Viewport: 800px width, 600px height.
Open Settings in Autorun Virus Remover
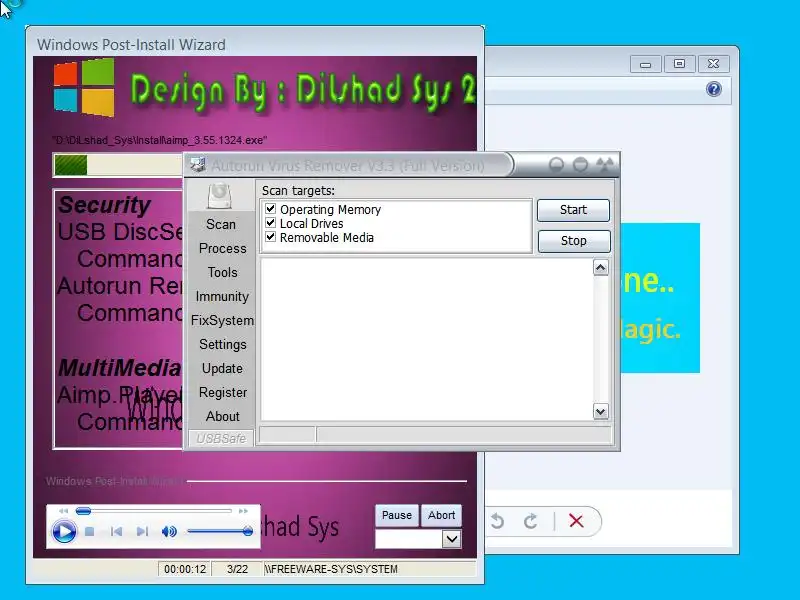point(222,344)
